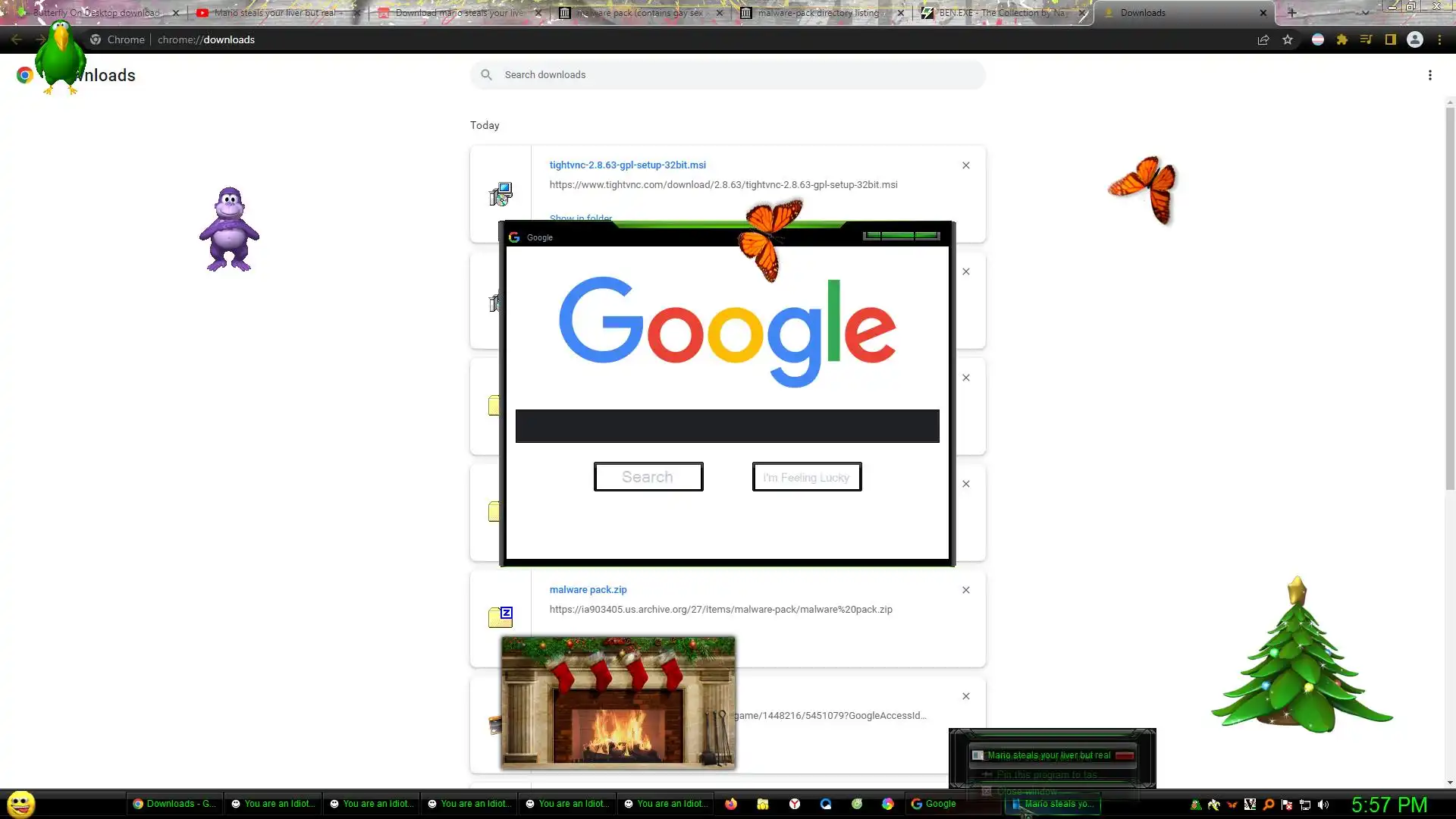The image size is (1456, 819).
Task: Toggle the Chrome side panel
Action: (x=1391, y=39)
